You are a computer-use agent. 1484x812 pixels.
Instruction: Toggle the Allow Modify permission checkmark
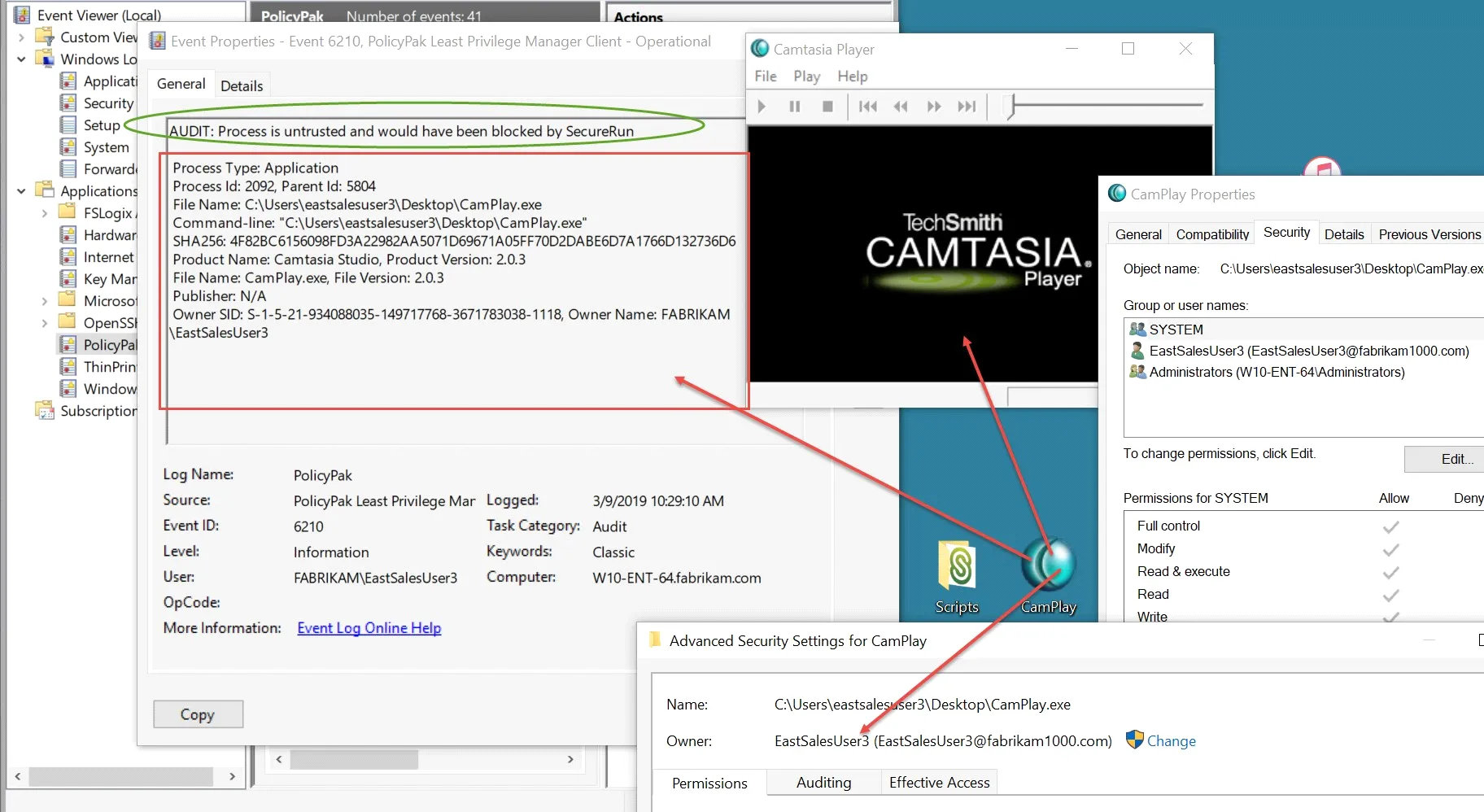pyautogui.click(x=1390, y=548)
